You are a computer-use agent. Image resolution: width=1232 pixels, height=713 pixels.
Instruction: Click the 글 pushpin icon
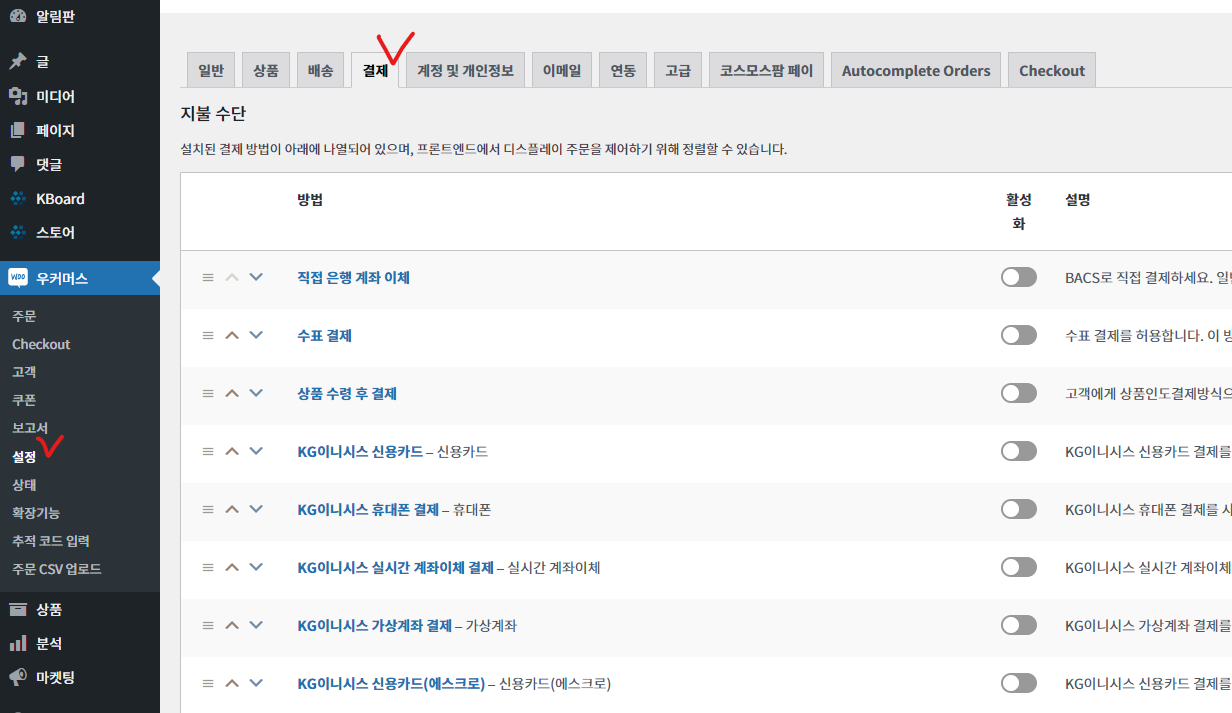point(18,62)
